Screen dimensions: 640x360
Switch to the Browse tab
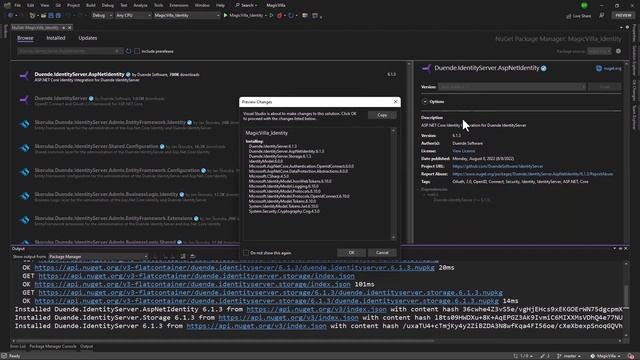pos(25,38)
